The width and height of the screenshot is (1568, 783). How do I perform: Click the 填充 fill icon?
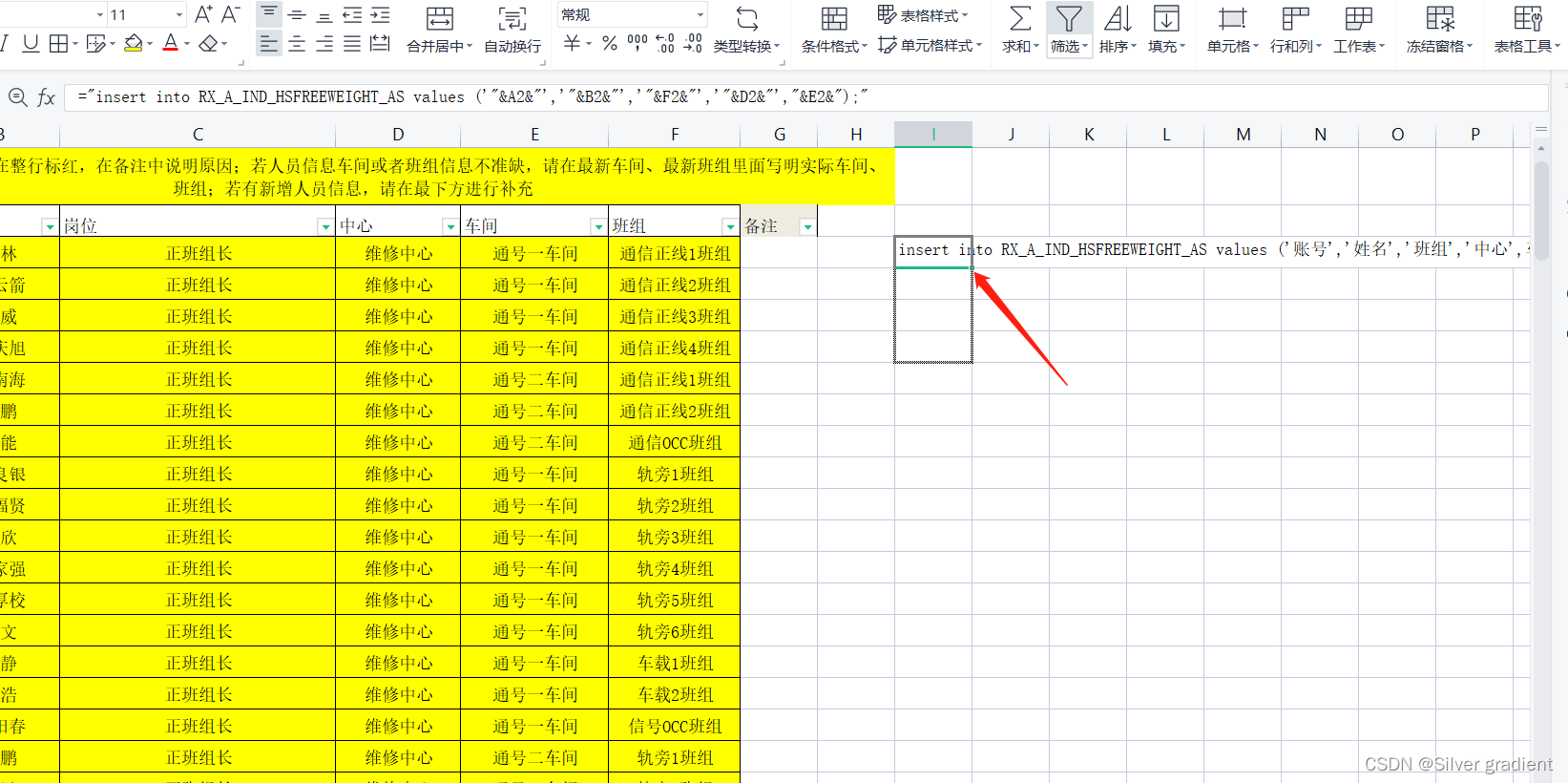coord(1166,18)
